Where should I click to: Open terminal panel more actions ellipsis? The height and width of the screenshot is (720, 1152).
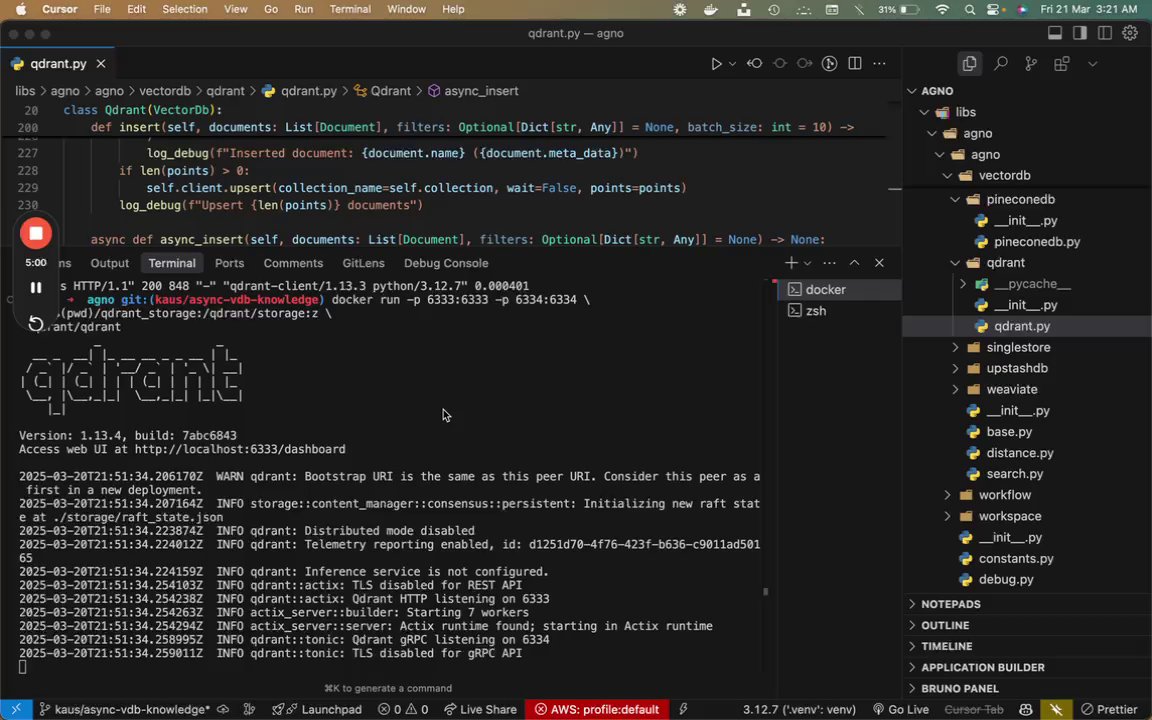(x=829, y=263)
